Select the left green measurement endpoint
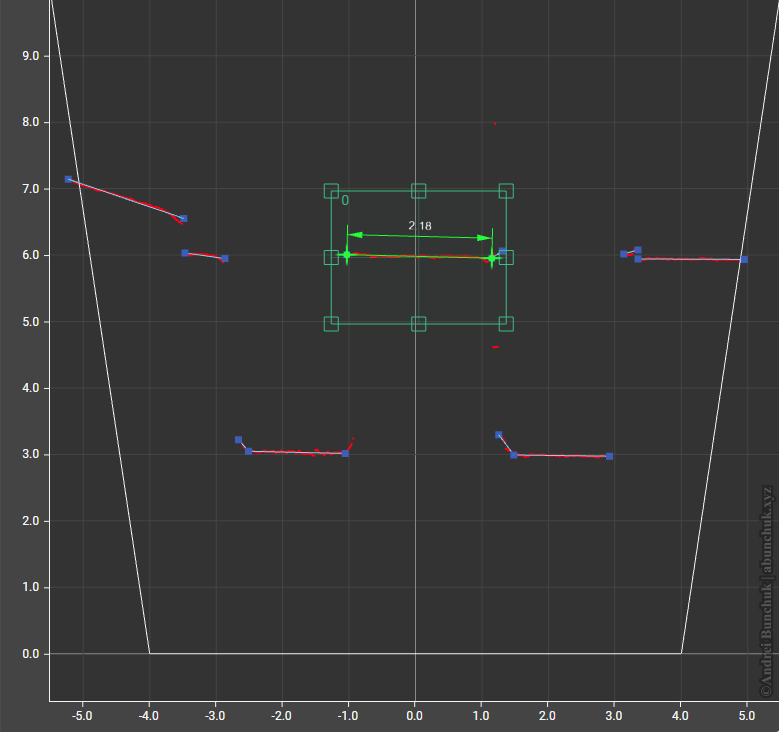779x732 pixels. [347, 255]
